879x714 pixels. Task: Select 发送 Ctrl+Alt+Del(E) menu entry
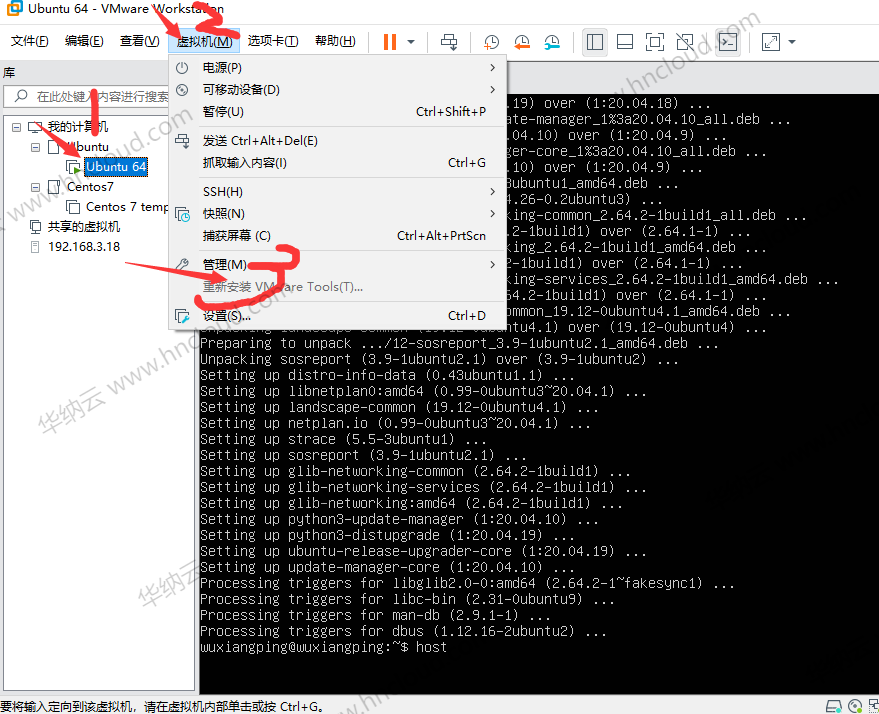coord(337,141)
